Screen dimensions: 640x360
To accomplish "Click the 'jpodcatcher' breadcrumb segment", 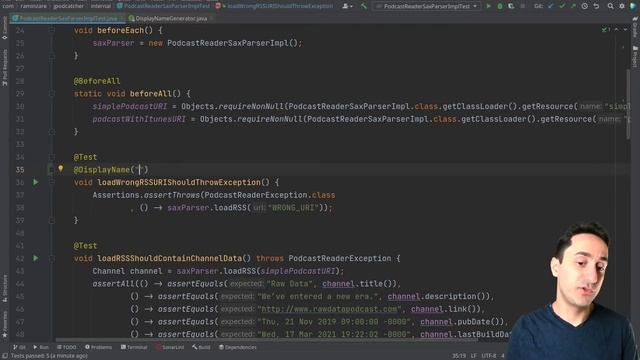I will tap(69, 6).
